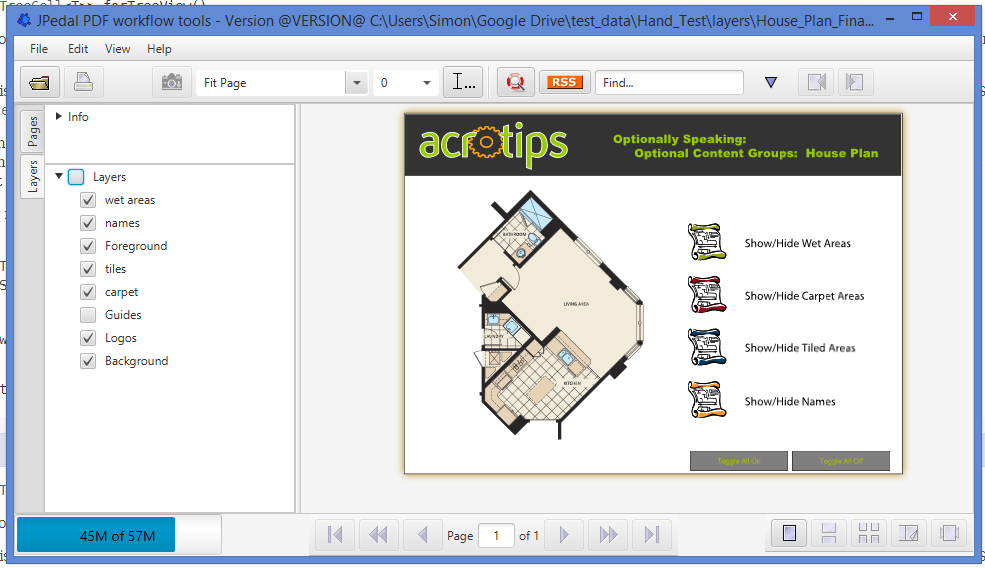Screen dimensions: 985x568
Task: Toggle the Background layer checkbox
Action: click(88, 361)
